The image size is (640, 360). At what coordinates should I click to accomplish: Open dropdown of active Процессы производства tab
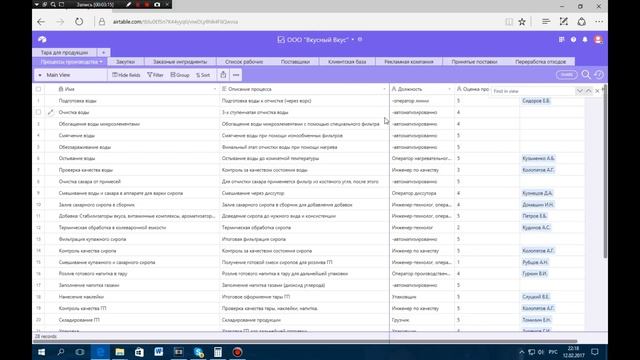pos(101,62)
